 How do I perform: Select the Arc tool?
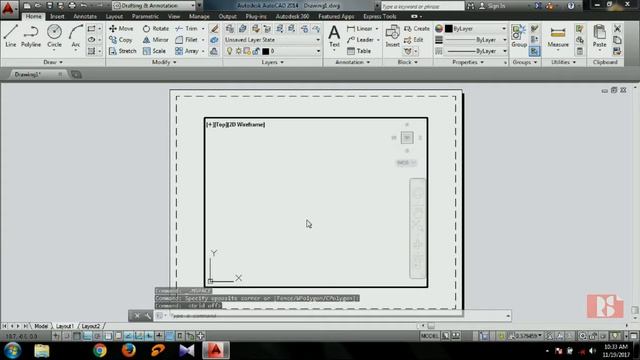[x=76, y=36]
